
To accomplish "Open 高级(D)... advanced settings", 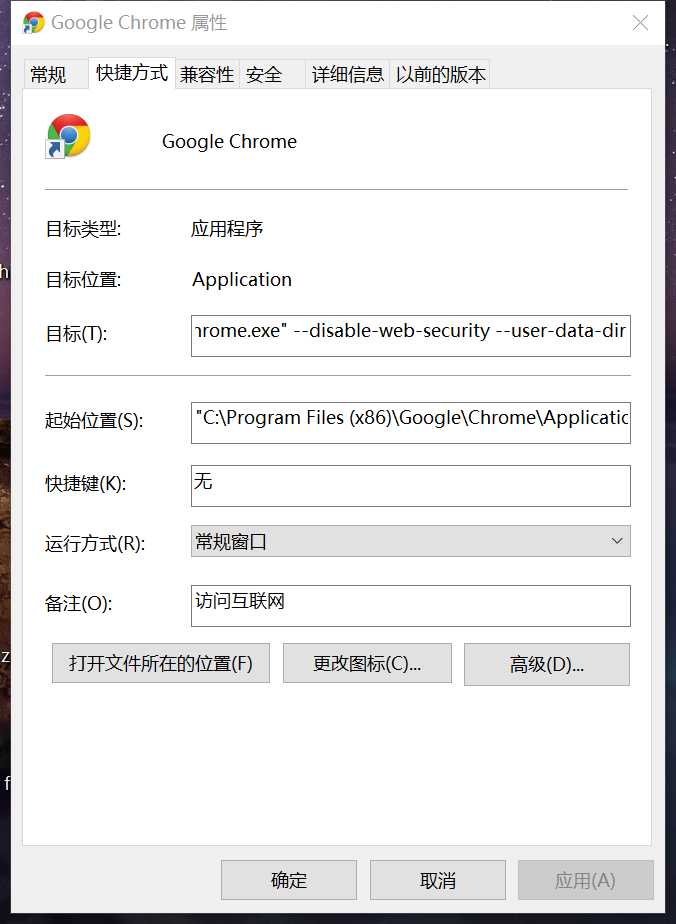I will [546, 664].
